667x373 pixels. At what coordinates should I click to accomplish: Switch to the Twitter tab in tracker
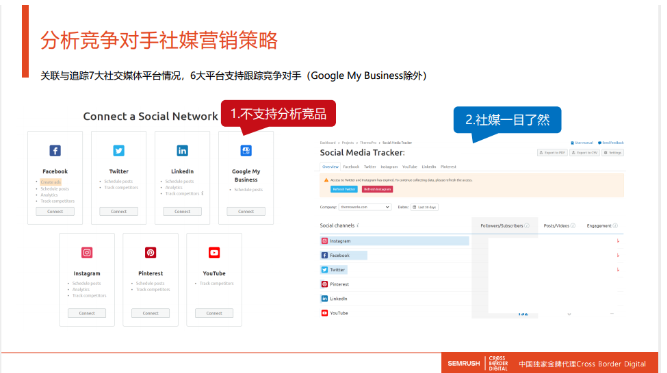click(370, 167)
